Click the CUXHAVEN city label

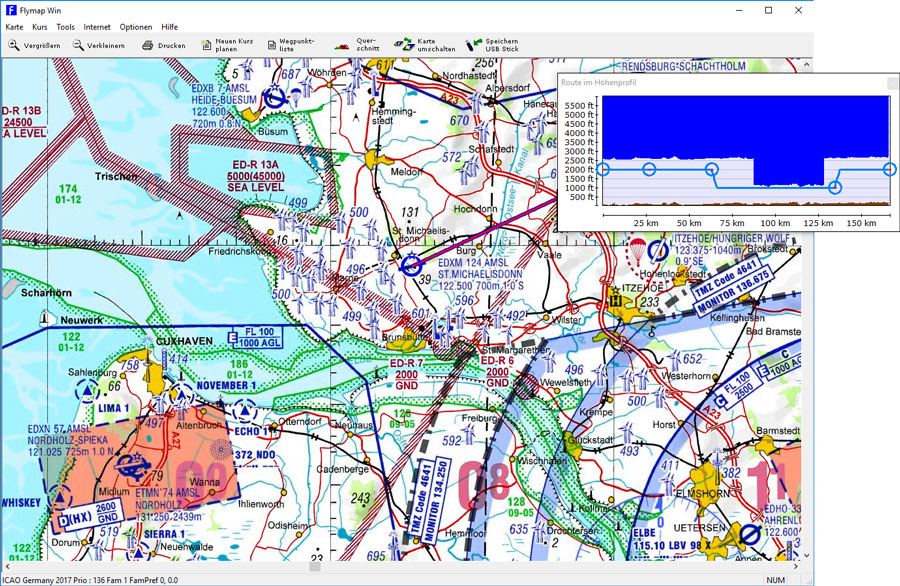184,341
